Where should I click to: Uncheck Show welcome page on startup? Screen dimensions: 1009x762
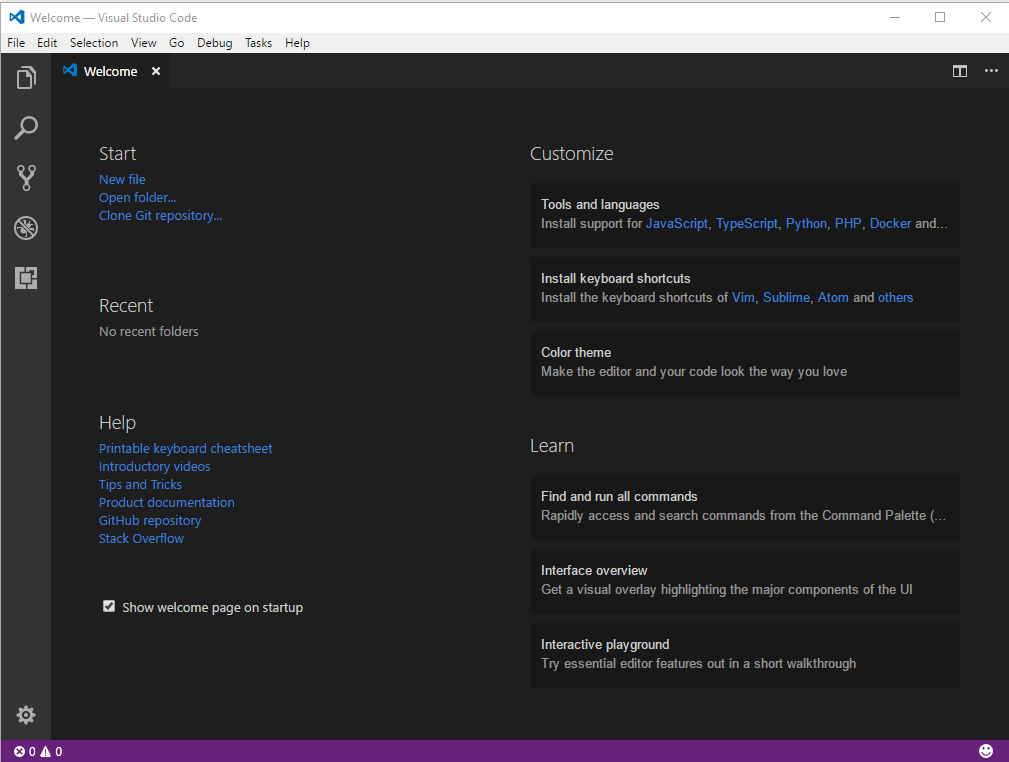[108, 605]
